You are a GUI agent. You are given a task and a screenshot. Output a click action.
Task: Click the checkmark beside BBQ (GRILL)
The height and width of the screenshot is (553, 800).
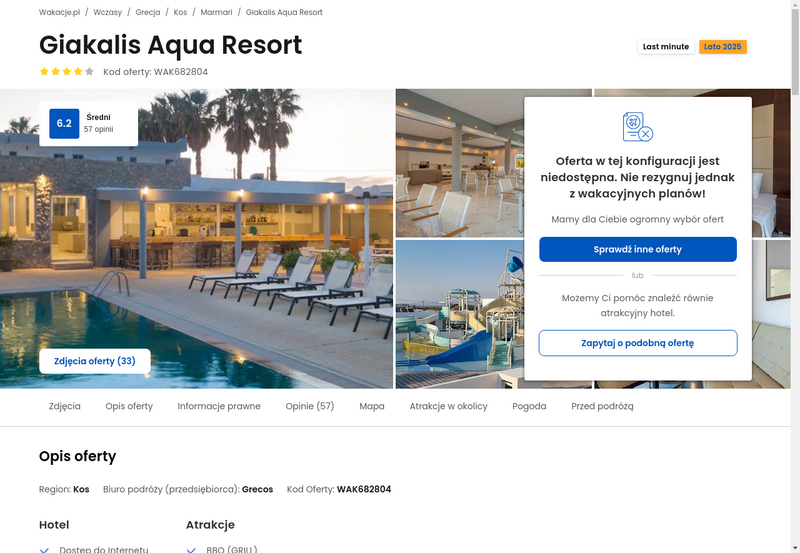click(191, 550)
